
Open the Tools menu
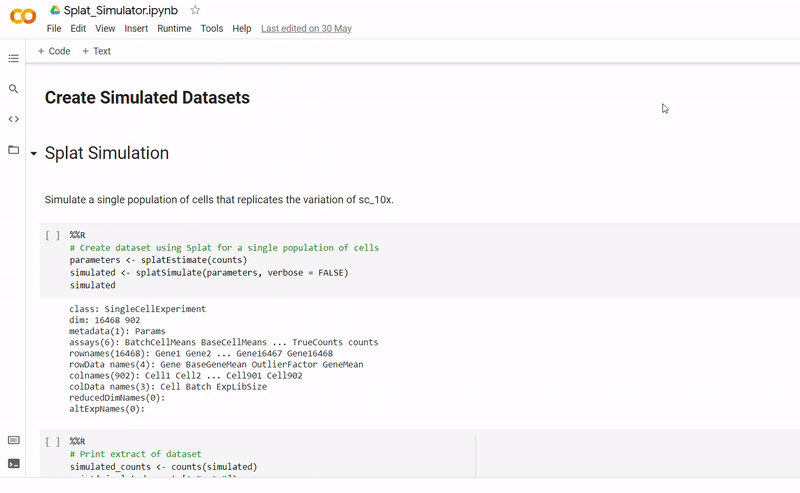[x=212, y=29]
